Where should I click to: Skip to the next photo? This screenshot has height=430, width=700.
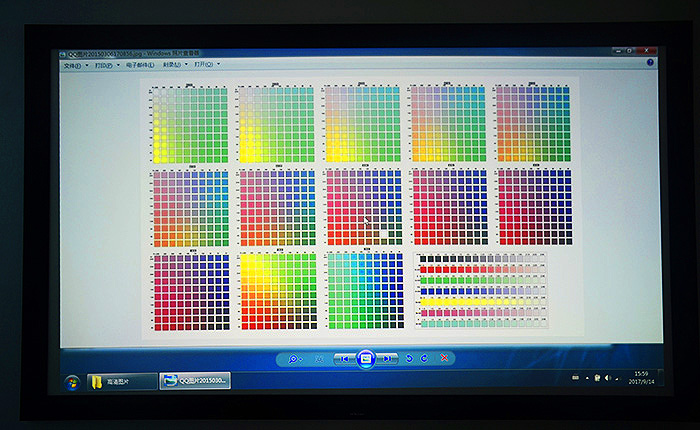tap(387, 358)
